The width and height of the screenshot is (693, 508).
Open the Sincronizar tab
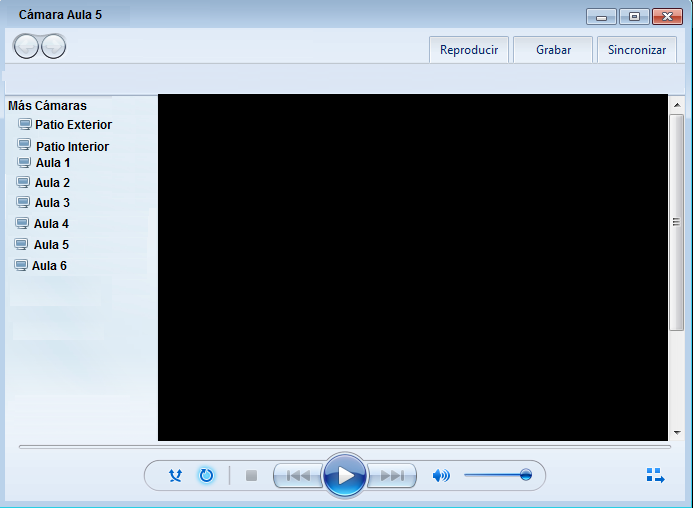pyautogui.click(x=637, y=50)
